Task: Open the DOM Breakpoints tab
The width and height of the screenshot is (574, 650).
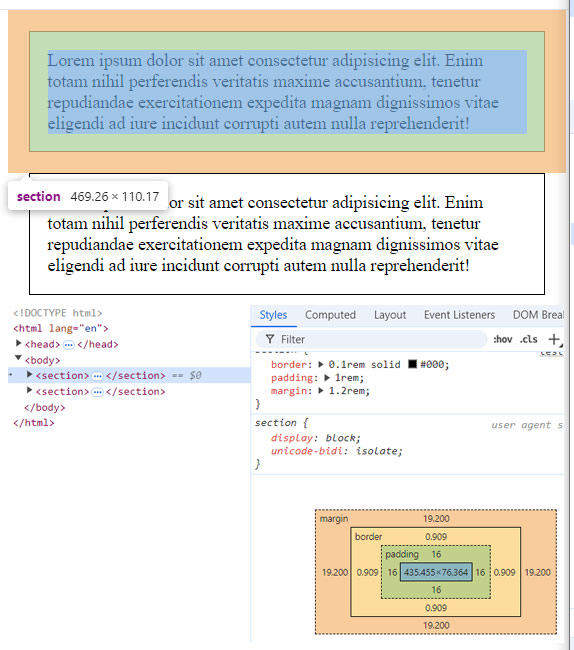Action: click(538, 315)
